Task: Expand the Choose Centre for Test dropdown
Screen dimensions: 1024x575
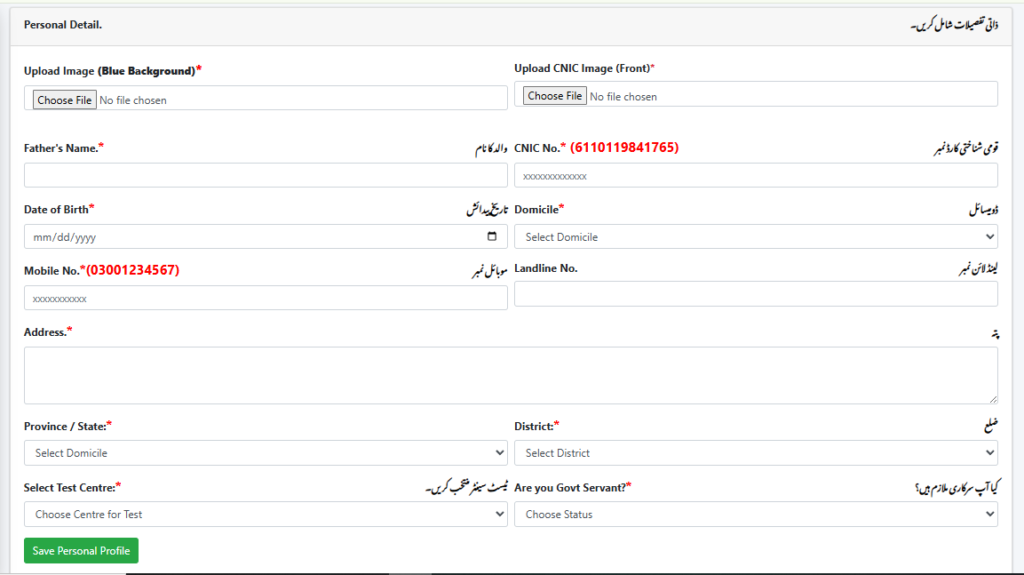Action: (265, 514)
